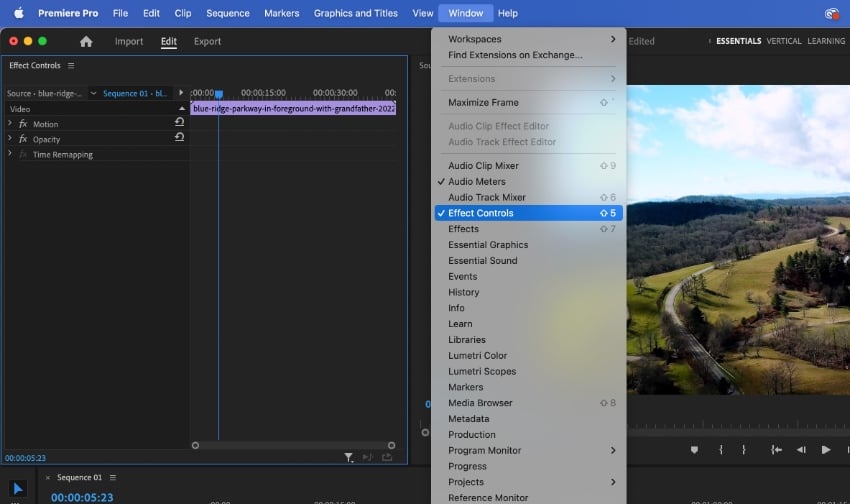850x504 pixels.
Task: Open the Sequence 01 panel menu icon
Action: 113,477
